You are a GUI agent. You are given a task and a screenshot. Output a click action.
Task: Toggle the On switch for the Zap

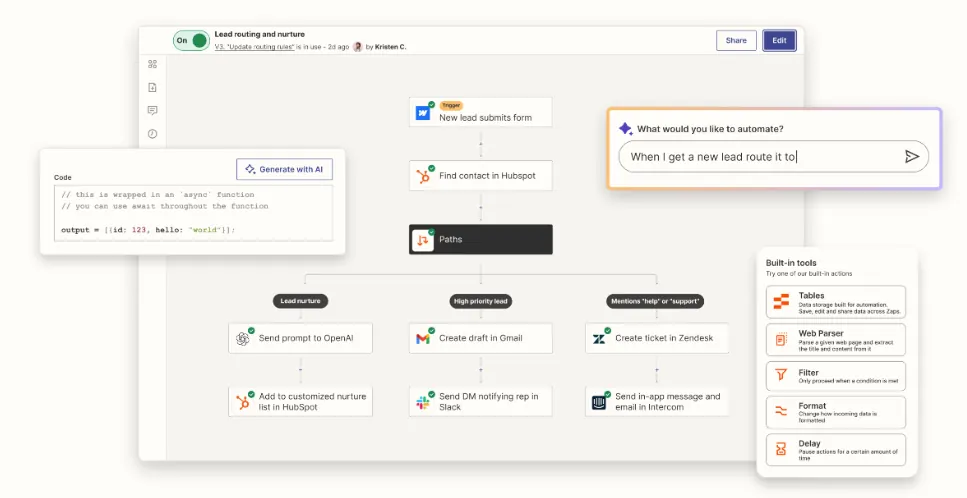point(191,41)
